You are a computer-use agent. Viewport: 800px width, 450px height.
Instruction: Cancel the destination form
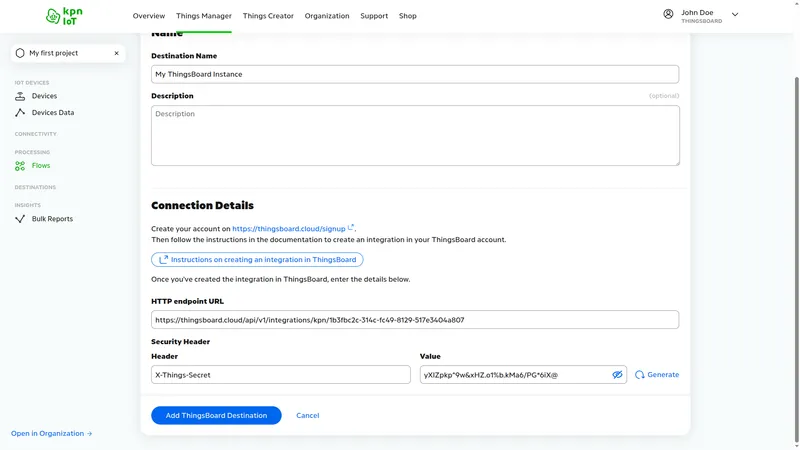tap(308, 415)
